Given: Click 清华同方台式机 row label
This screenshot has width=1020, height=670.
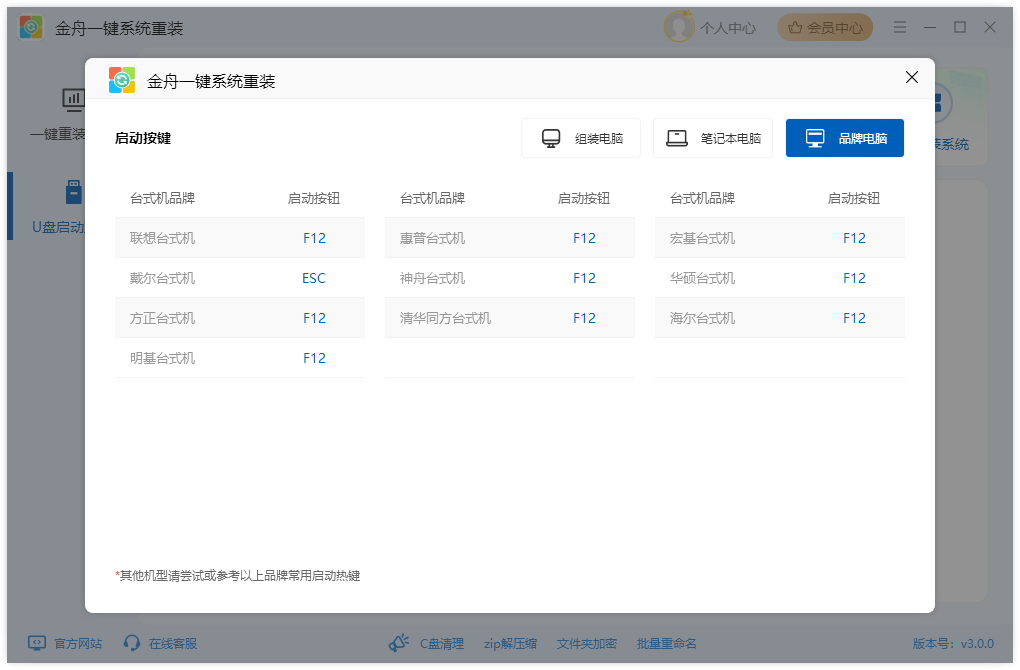Looking at the screenshot, I should [446, 318].
